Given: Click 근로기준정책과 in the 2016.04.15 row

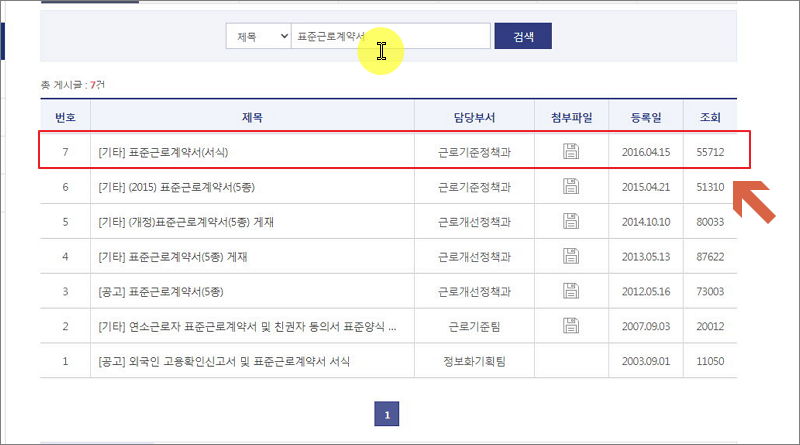Looking at the screenshot, I should point(474,152).
